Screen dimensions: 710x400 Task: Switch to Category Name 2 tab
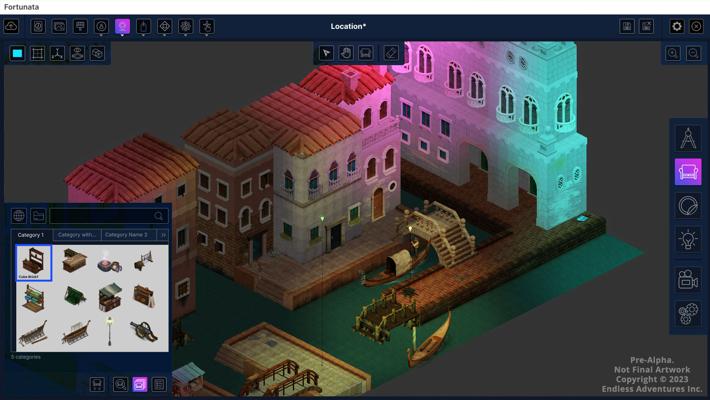pyautogui.click(x=126, y=235)
